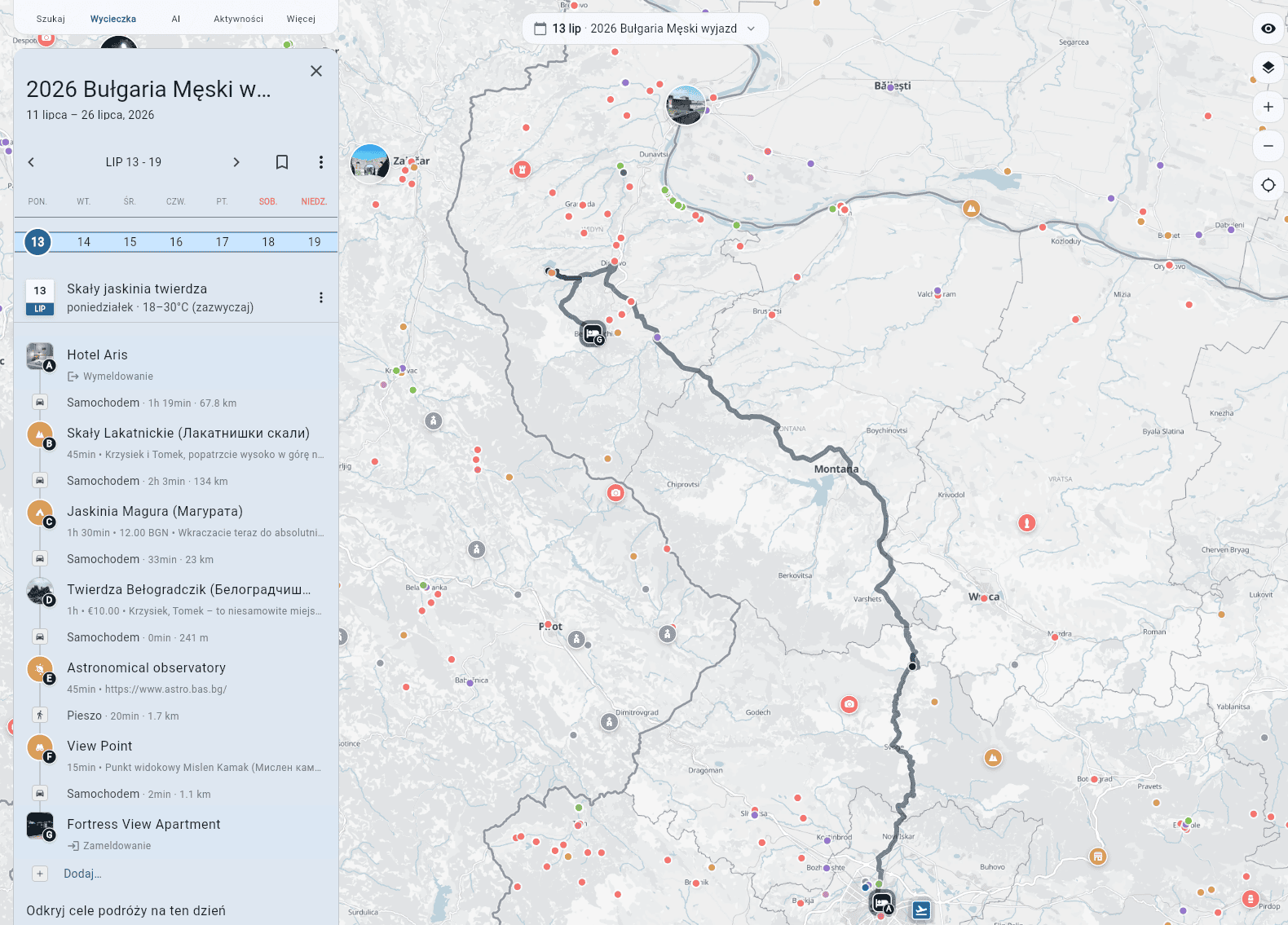Viewport: 1288px width, 925px height.
Task: Show the Więcej menu
Action: 301,19
